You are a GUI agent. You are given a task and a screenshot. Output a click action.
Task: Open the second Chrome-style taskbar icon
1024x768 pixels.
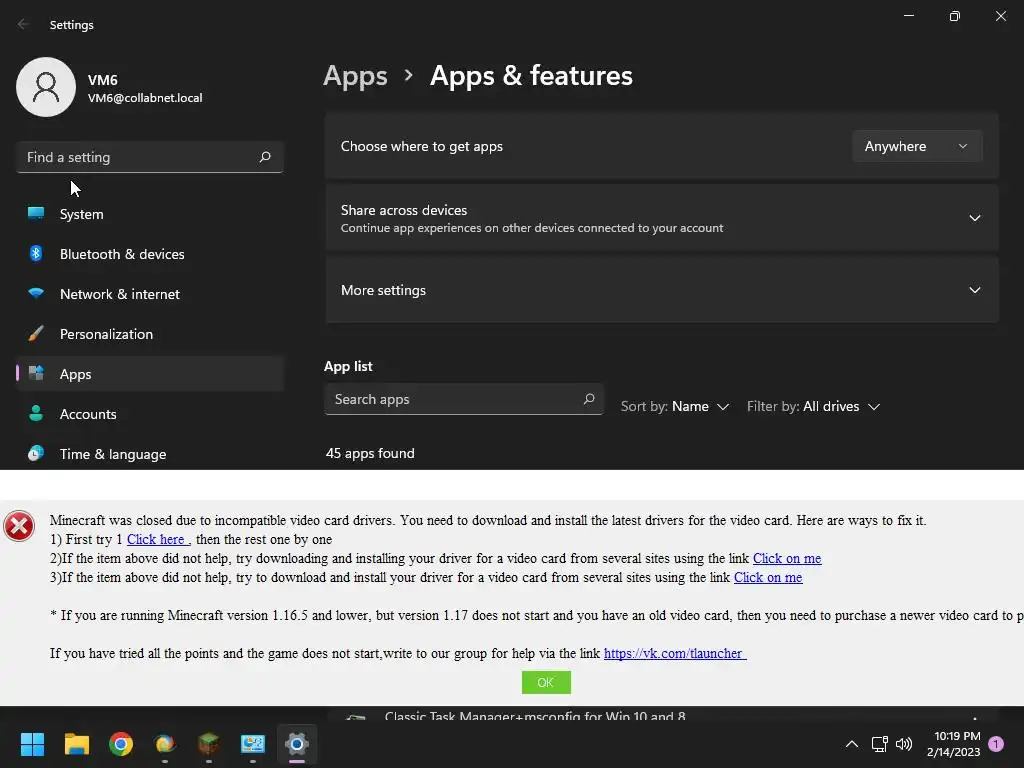(x=165, y=744)
